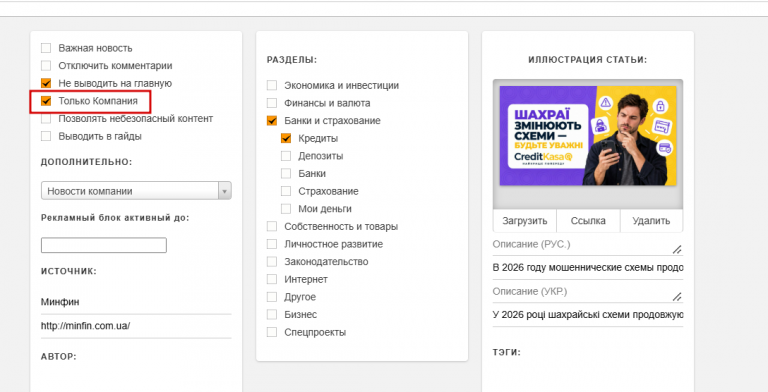Check the 'Депозиты' subsection
This screenshot has width=768, height=392.
[x=286, y=156]
